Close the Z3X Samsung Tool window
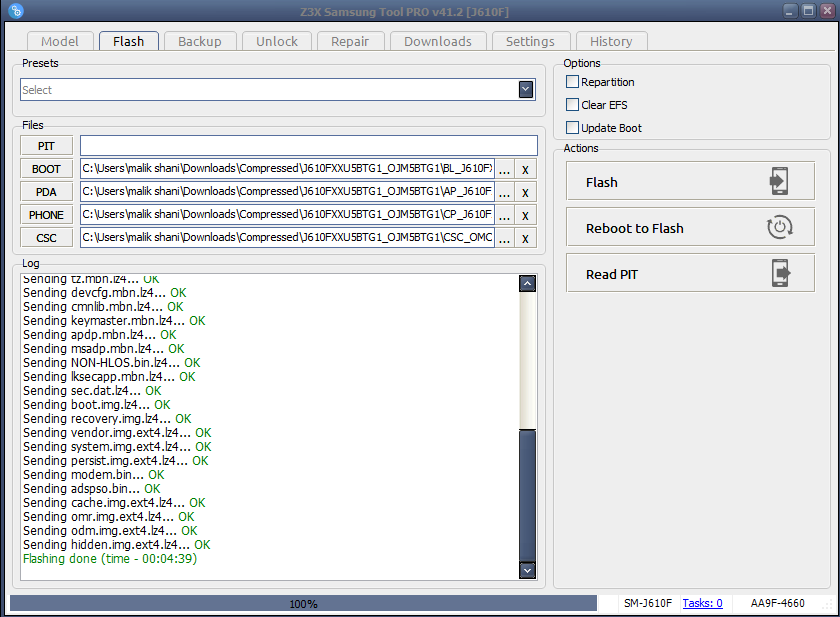 [827, 11]
